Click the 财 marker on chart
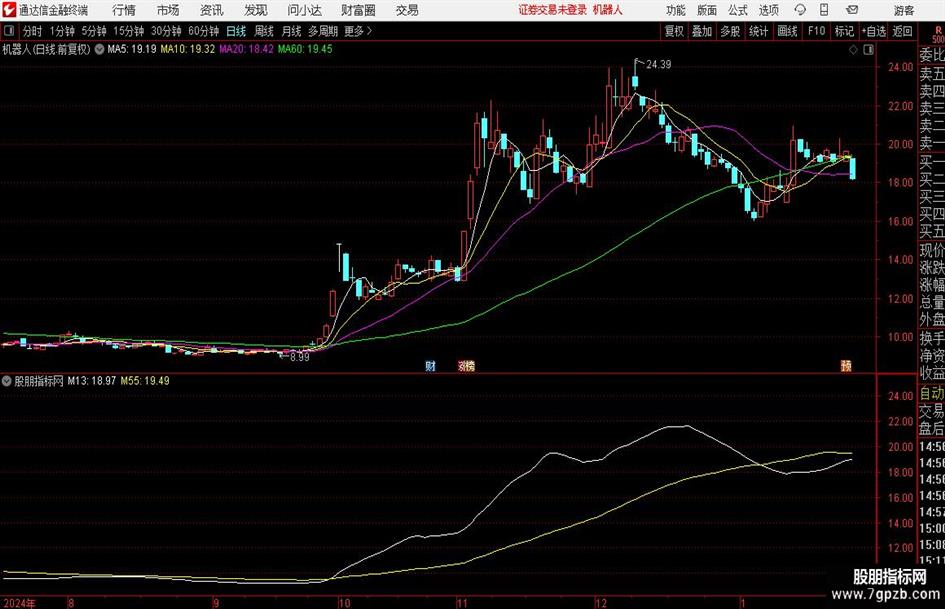This screenshot has height=609, width=945. click(430, 366)
